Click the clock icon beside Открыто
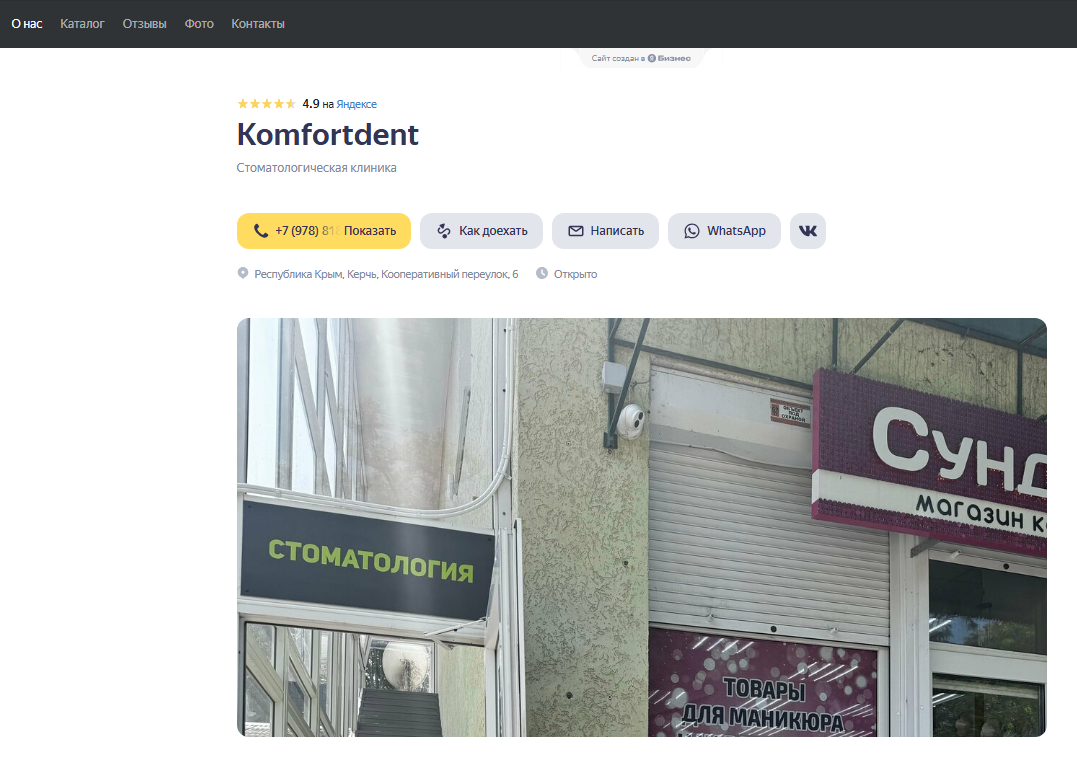Viewport: 1077px width, 767px height. coord(542,273)
